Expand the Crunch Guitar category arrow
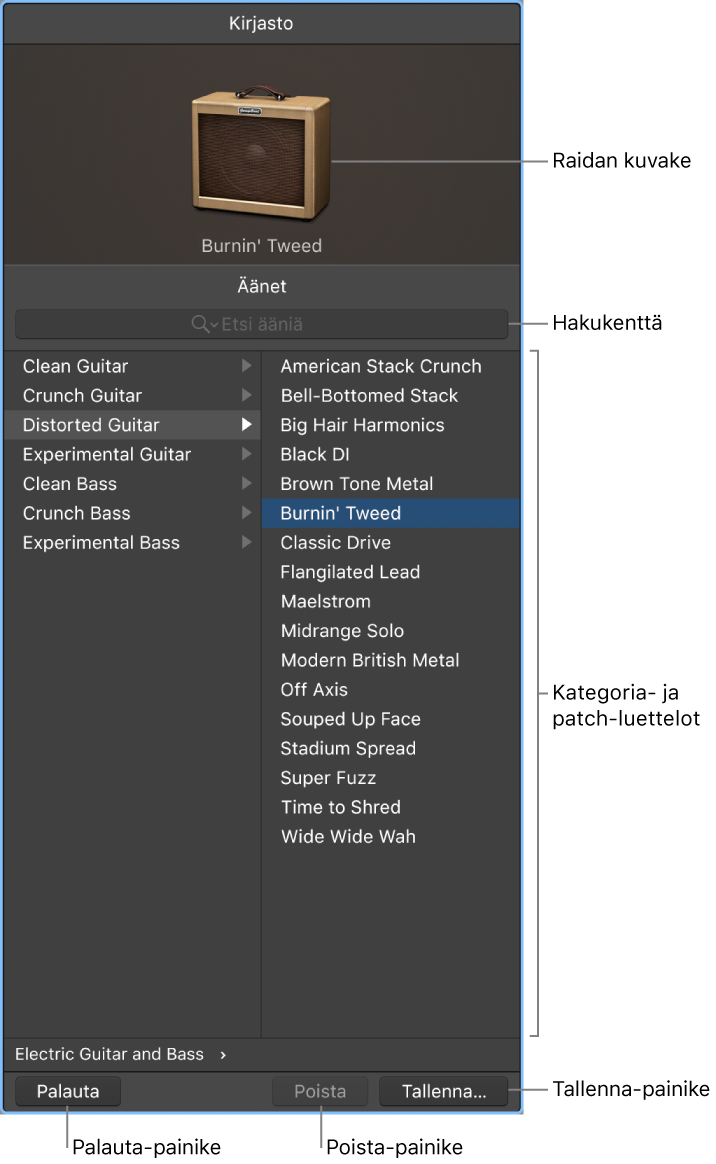The height and width of the screenshot is (1164, 716). tap(246, 395)
